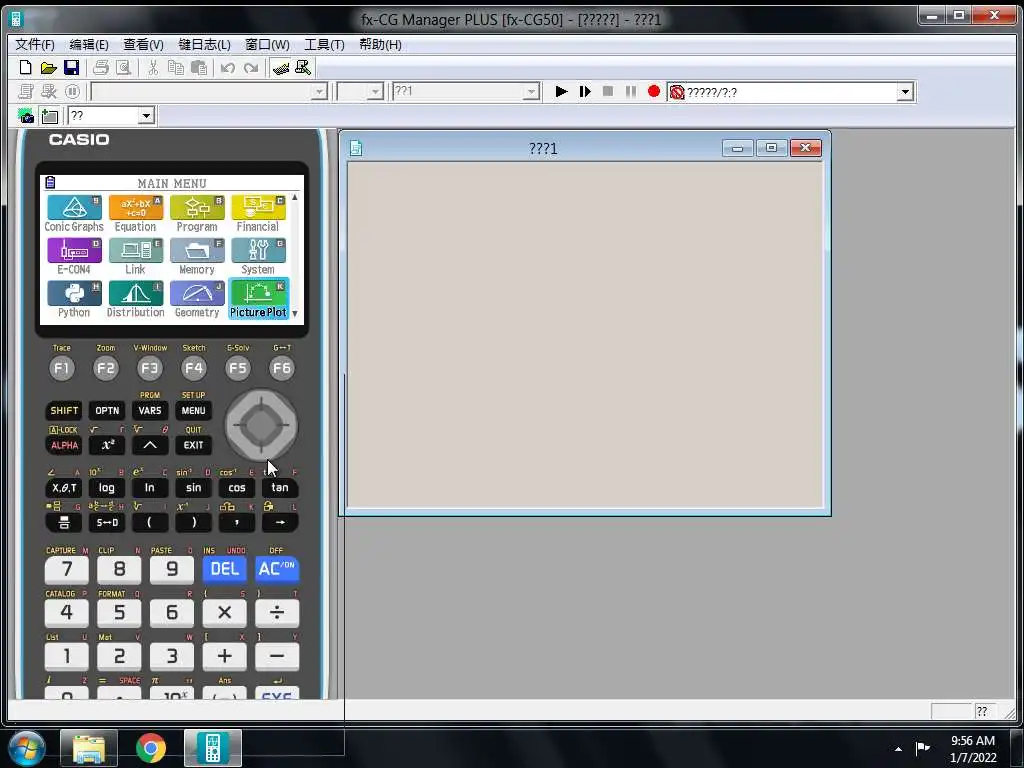Open the ?? dropdown below toolbar
The image size is (1024, 768).
point(146,116)
